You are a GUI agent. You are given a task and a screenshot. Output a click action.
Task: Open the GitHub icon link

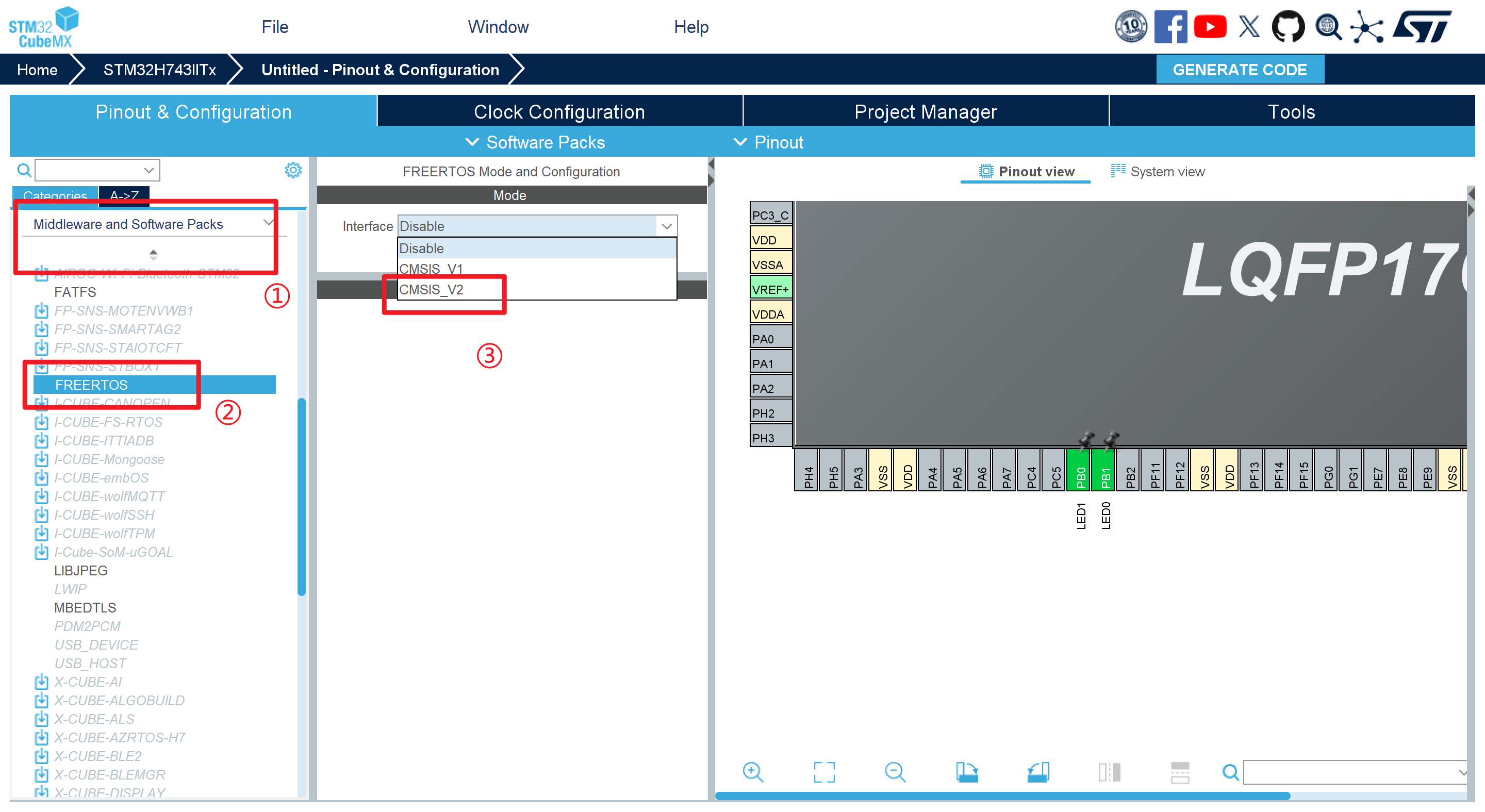tap(1288, 26)
